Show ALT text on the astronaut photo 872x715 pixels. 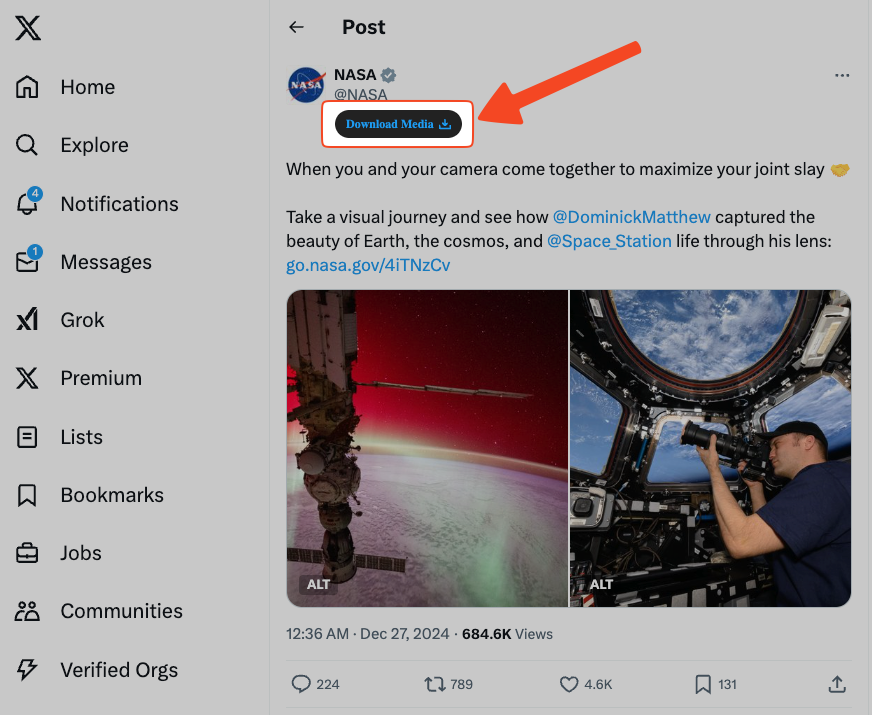[x=602, y=584]
